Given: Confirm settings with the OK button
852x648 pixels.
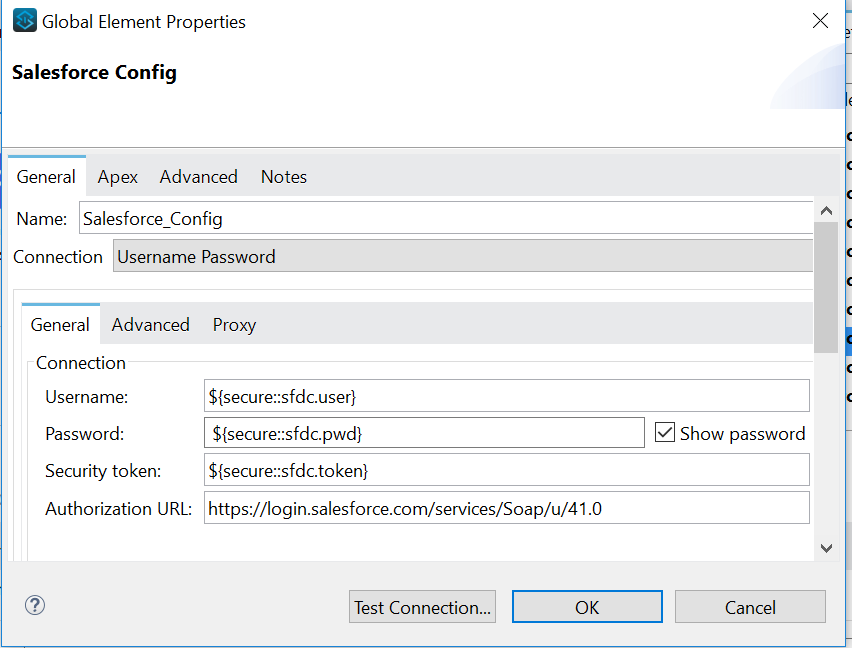Looking at the screenshot, I should (x=587, y=605).
